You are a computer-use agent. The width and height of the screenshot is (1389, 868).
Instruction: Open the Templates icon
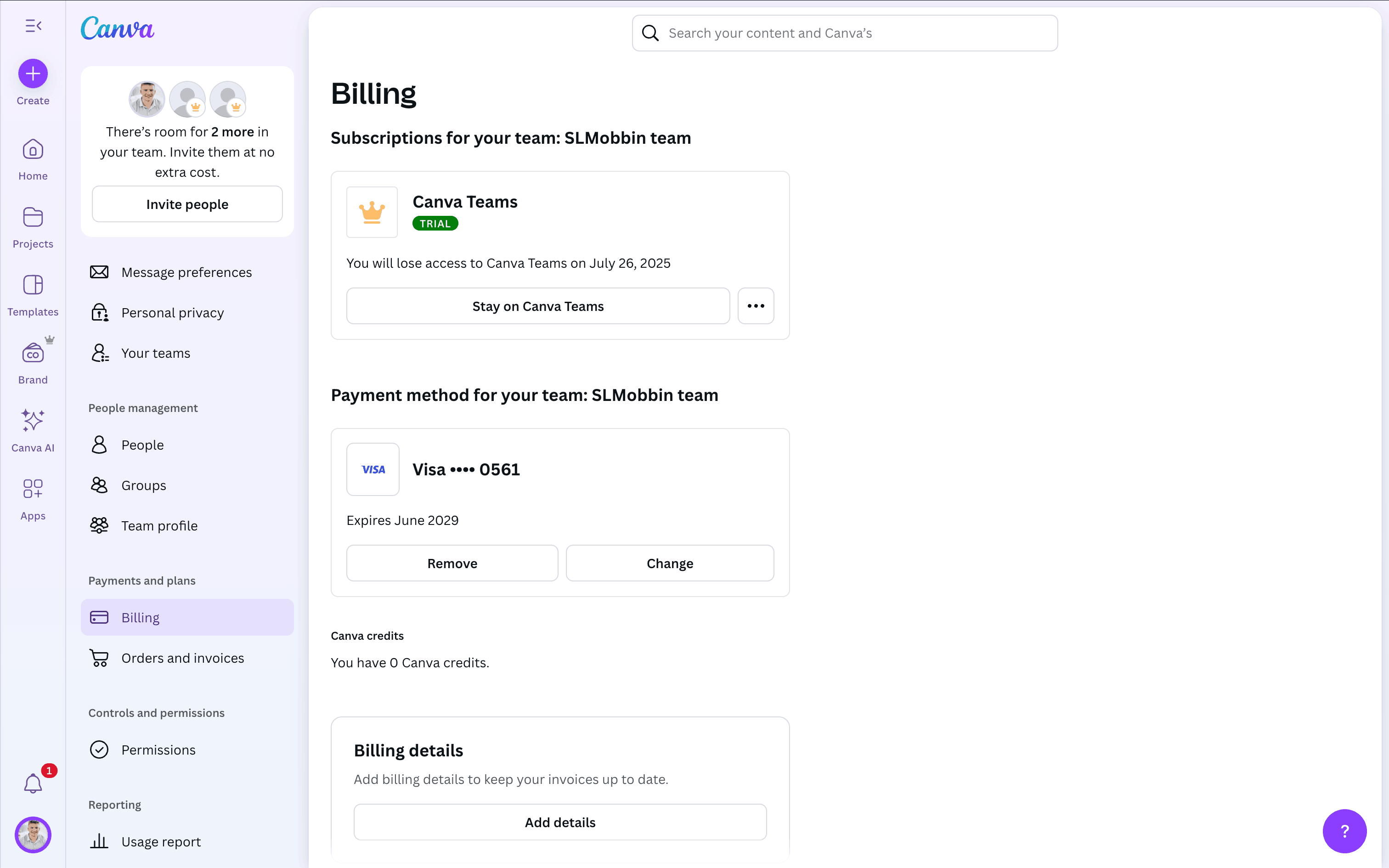[33, 286]
